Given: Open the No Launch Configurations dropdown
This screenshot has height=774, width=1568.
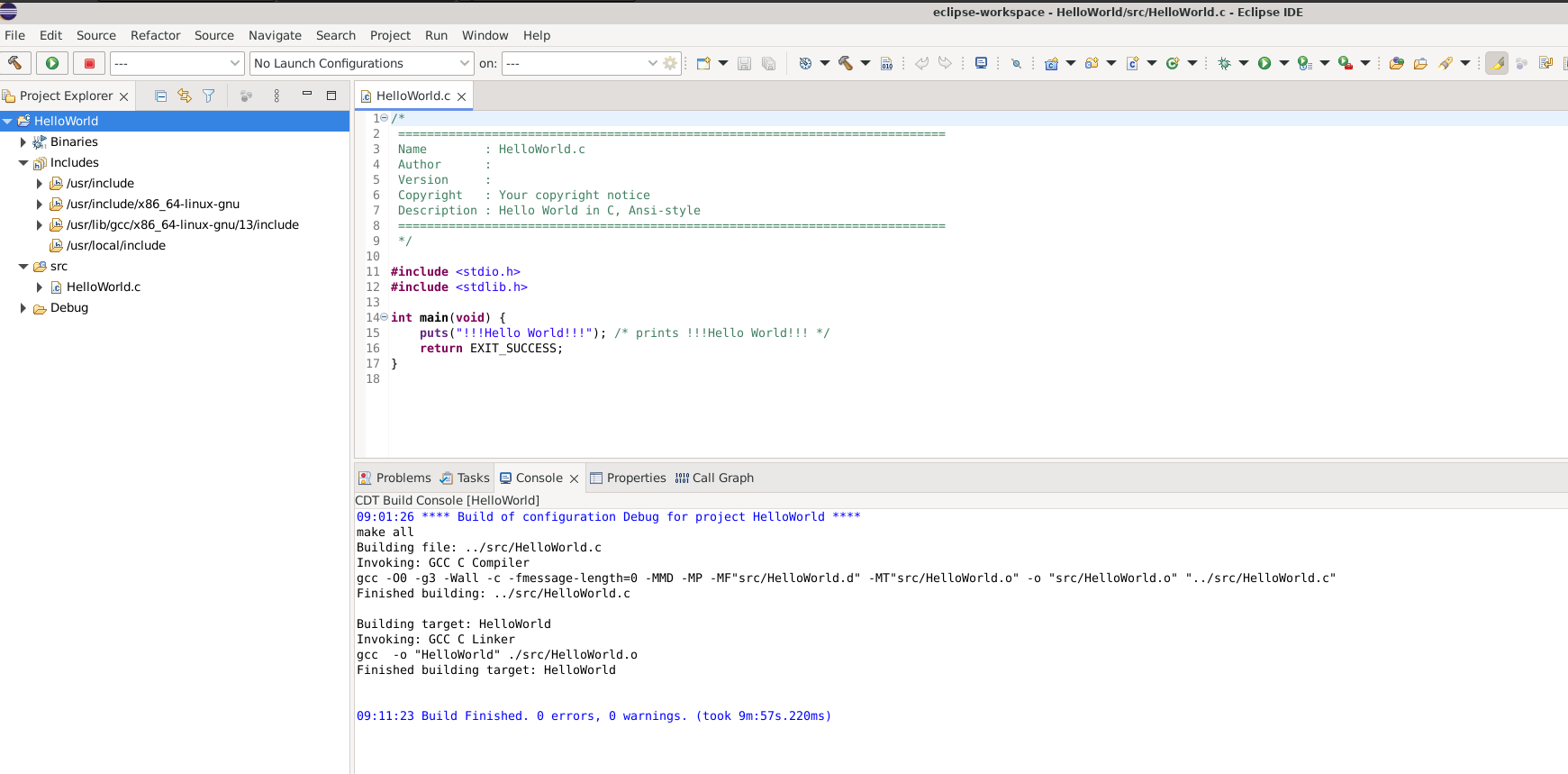Looking at the screenshot, I should click(361, 63).
